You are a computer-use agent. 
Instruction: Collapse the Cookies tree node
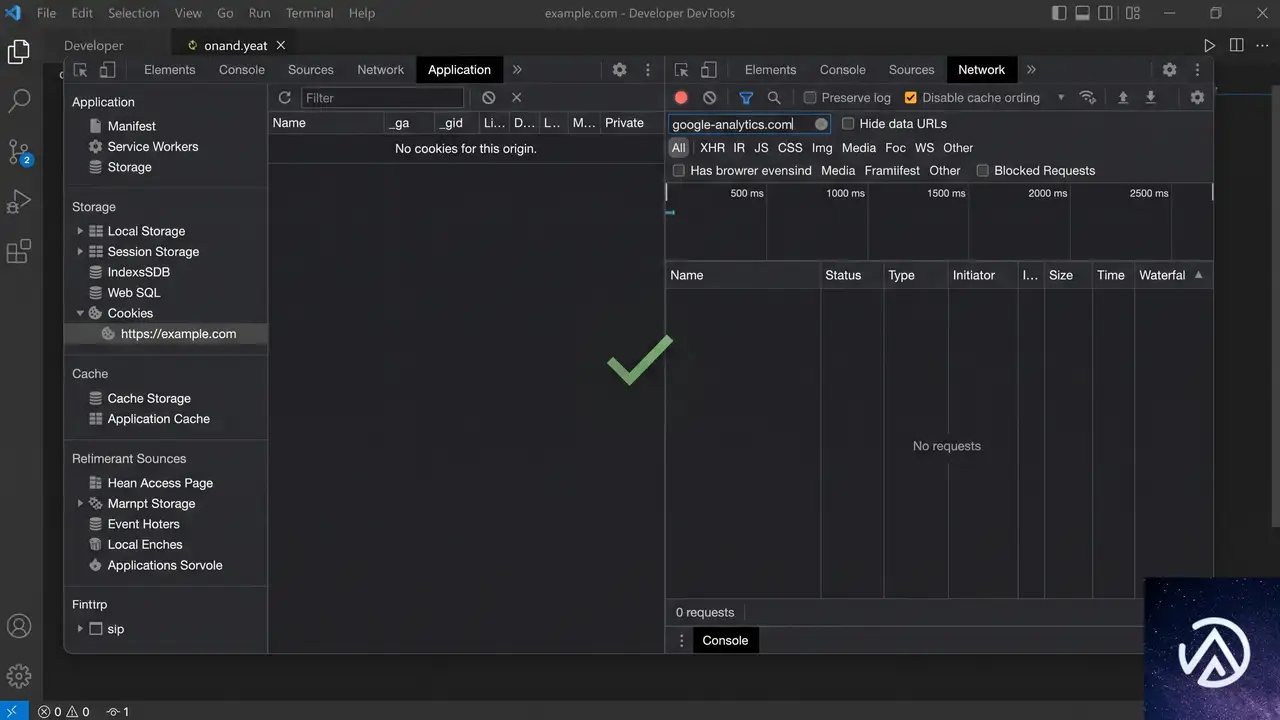tap(80, 313)
